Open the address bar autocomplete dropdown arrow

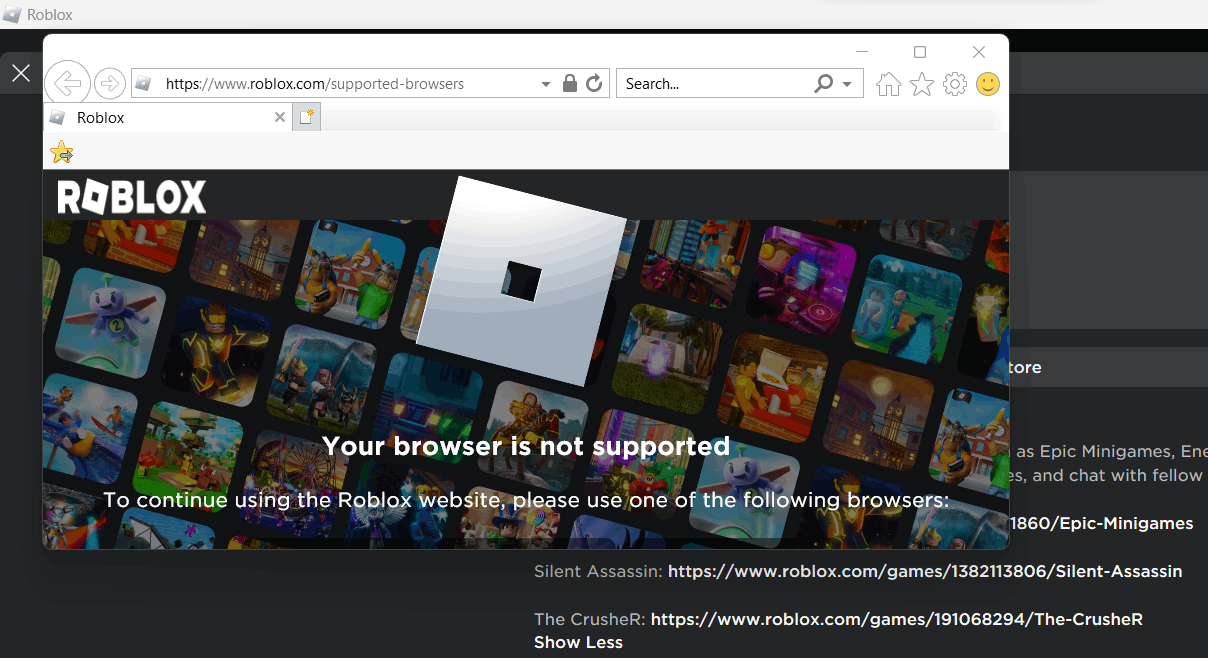pos(546,84)
